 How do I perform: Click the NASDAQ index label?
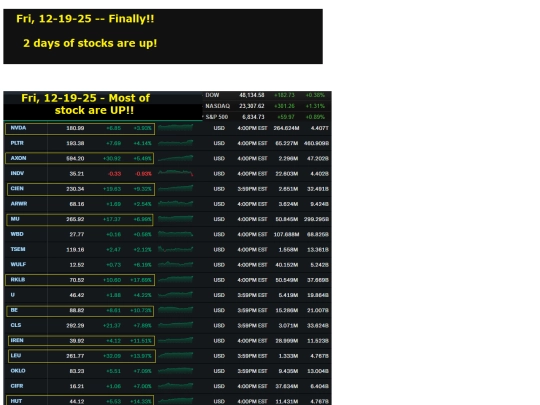click(x=218, y=106)
